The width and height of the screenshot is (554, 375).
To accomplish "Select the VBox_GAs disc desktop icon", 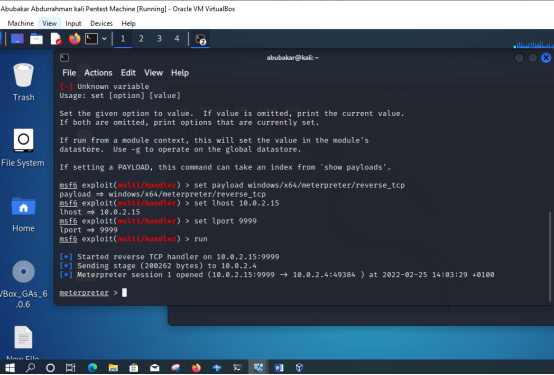I will click(x=23, y=284).
